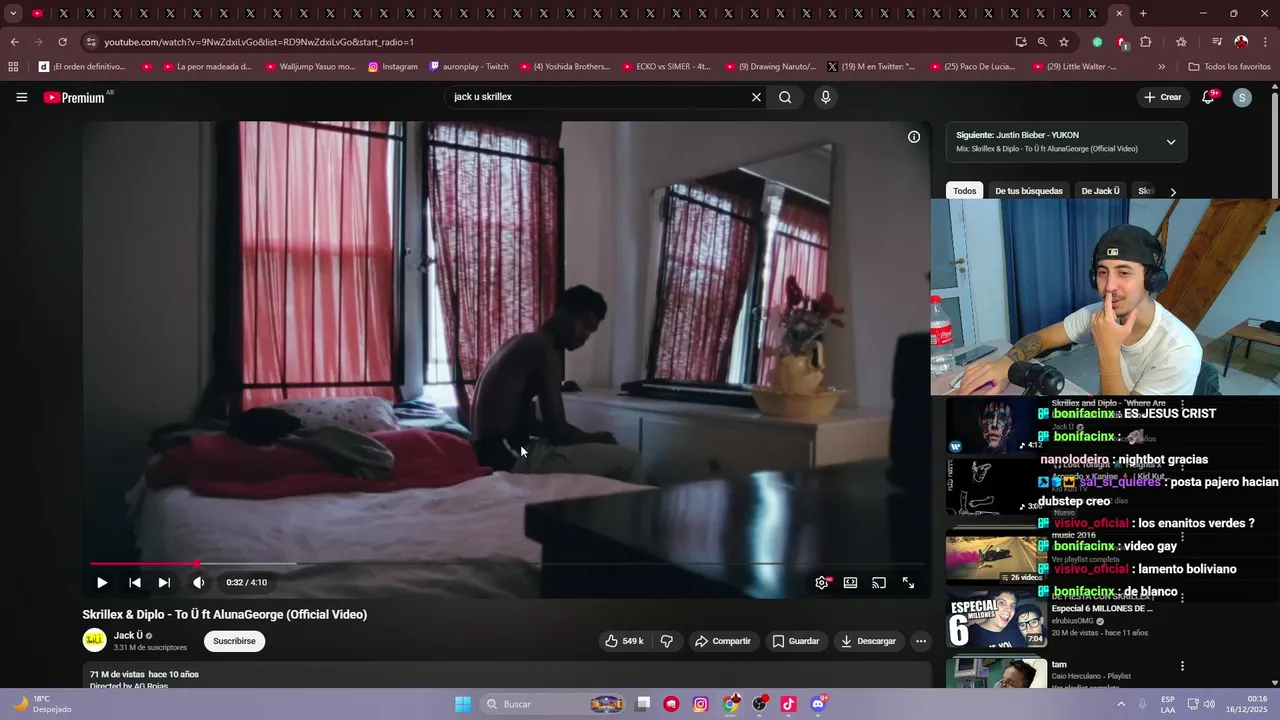Subscribe to Jack Ü with Suscribirse
This screenshot has width=1280, height=720.
tap(234, 641)
